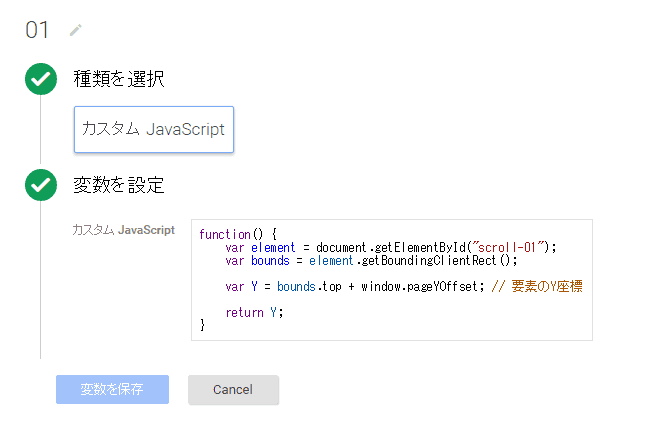Click the カスタム JavaScript field label

click(122, 230)
